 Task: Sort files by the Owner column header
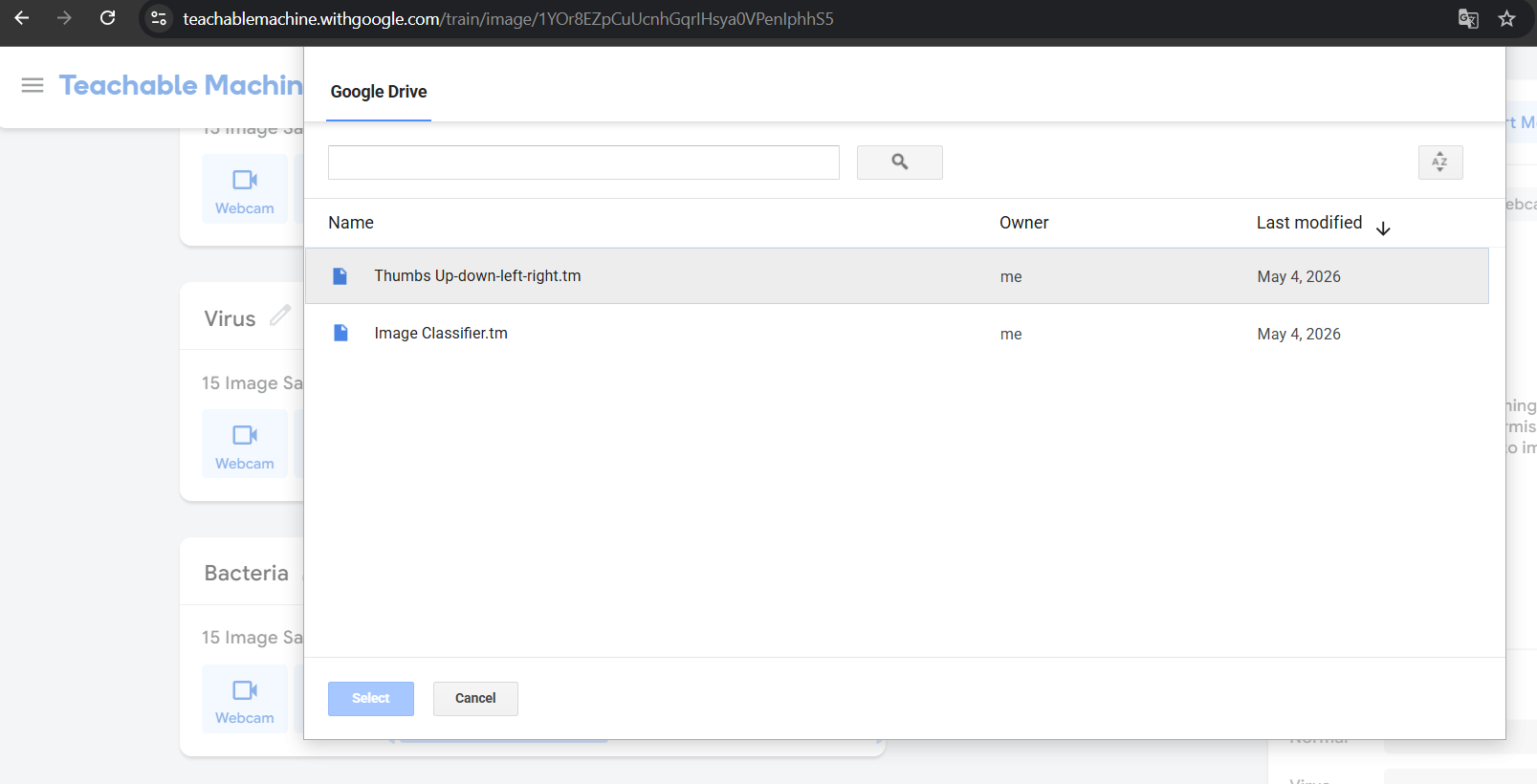tap(1024, 223)
